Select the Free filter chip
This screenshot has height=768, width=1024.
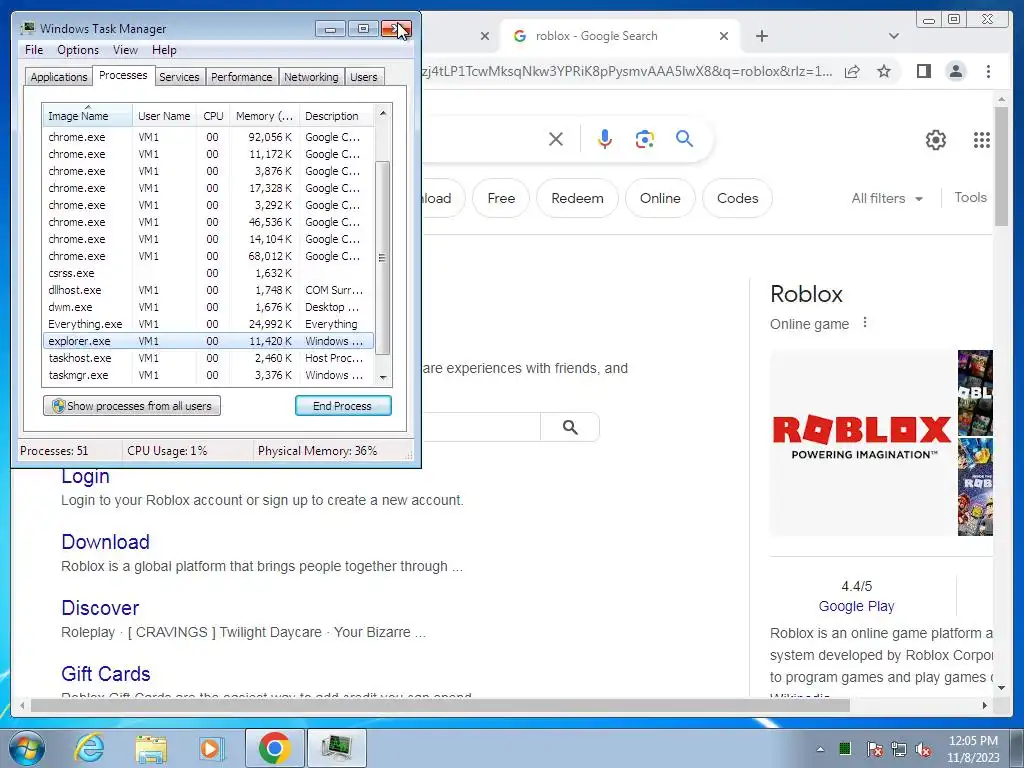click(x=501, y=198)
